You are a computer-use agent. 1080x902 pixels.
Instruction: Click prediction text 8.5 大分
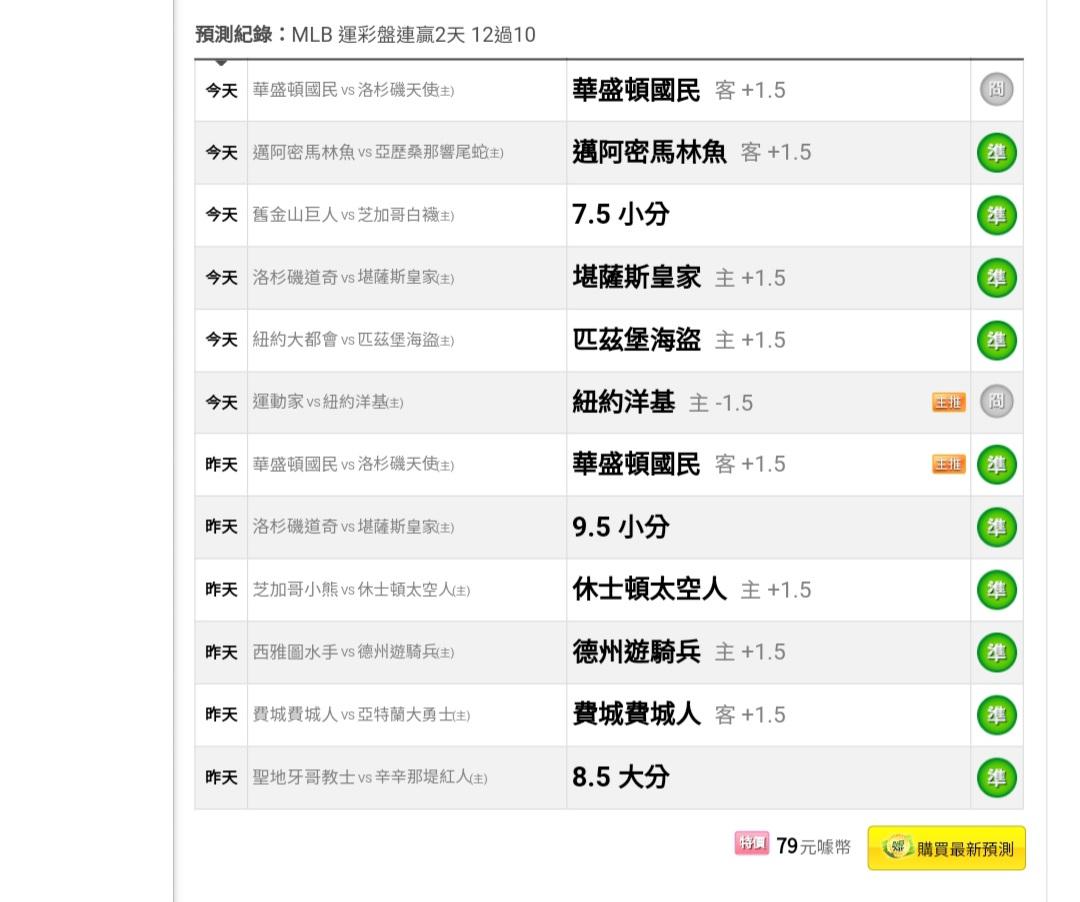[621, 777]
